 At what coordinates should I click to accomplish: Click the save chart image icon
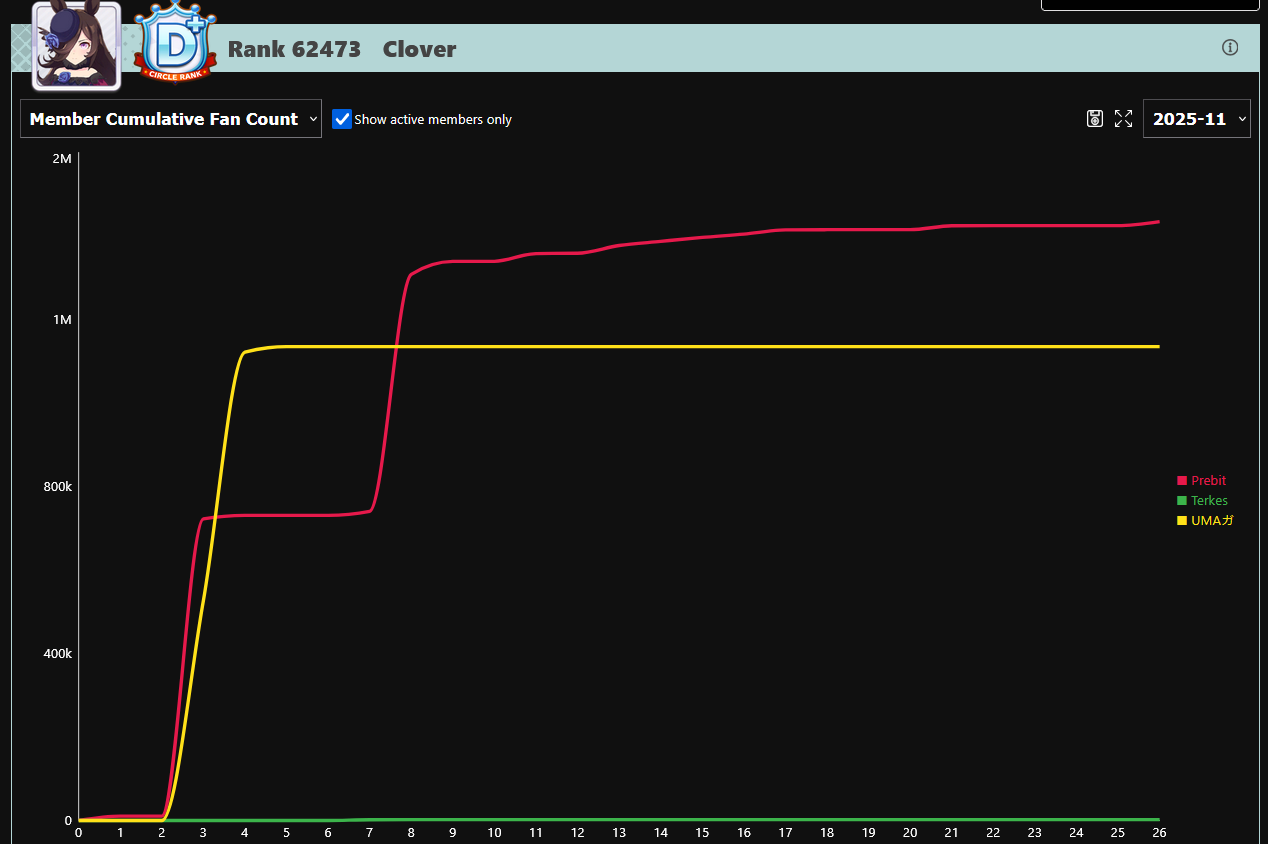[x=1095, y=118]
